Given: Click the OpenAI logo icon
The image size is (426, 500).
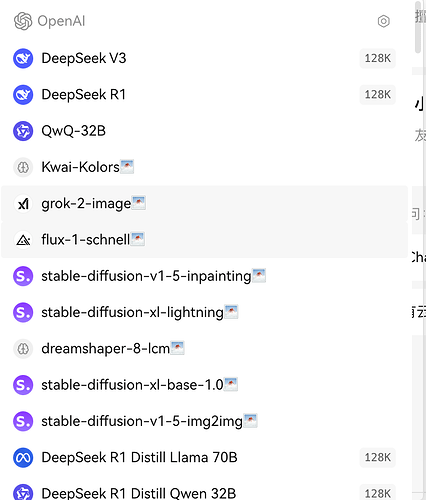Looking at the screenshot, I should pyautogui.click(x=23, y=21).
